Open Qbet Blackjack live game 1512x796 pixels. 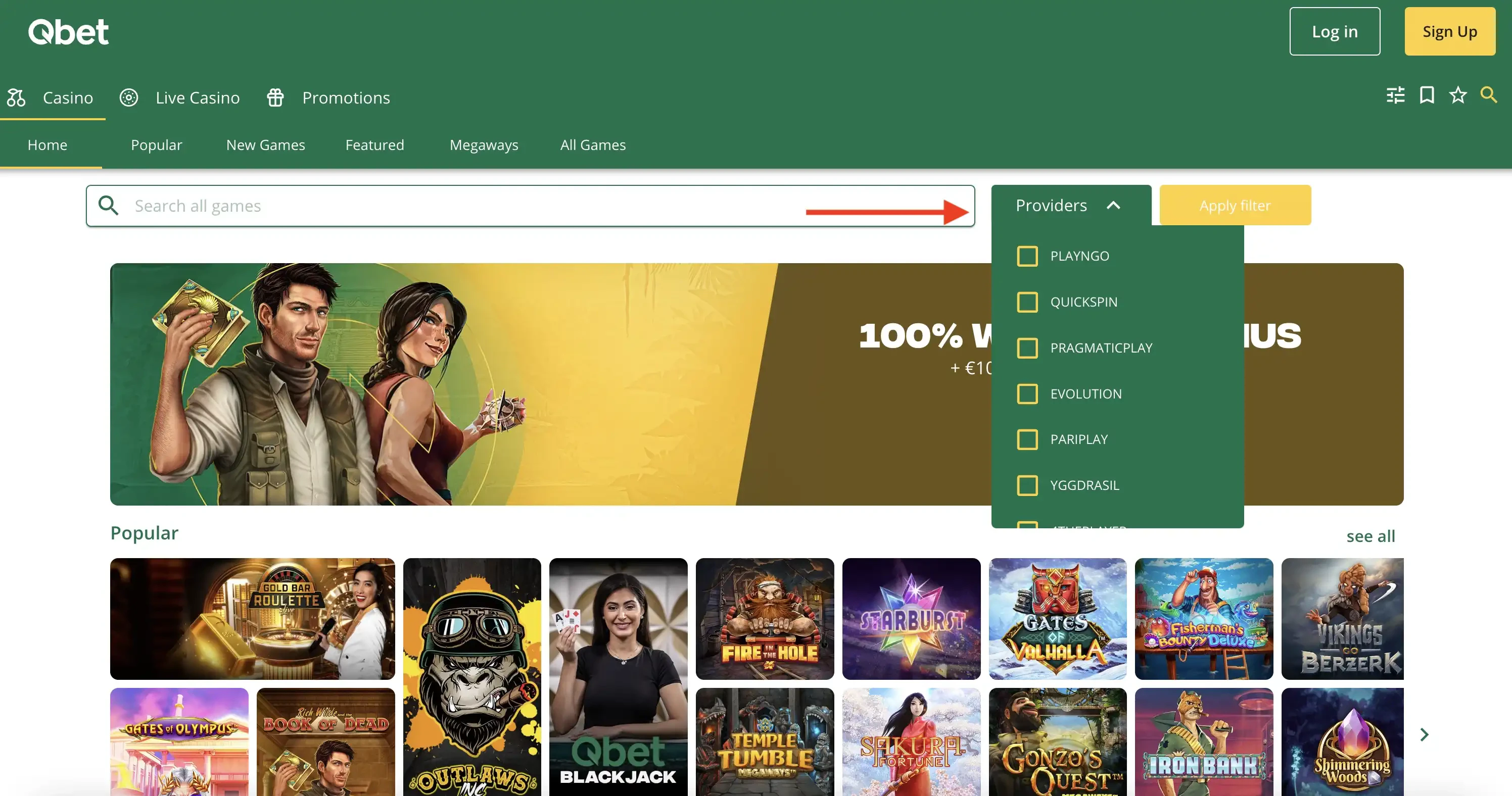[x=618, y=677]
